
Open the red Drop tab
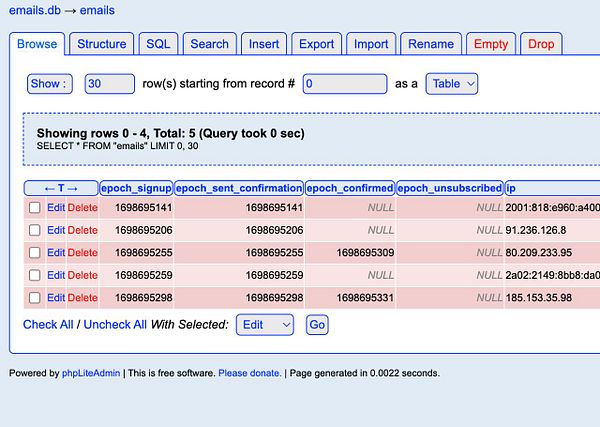pos(541,44)
